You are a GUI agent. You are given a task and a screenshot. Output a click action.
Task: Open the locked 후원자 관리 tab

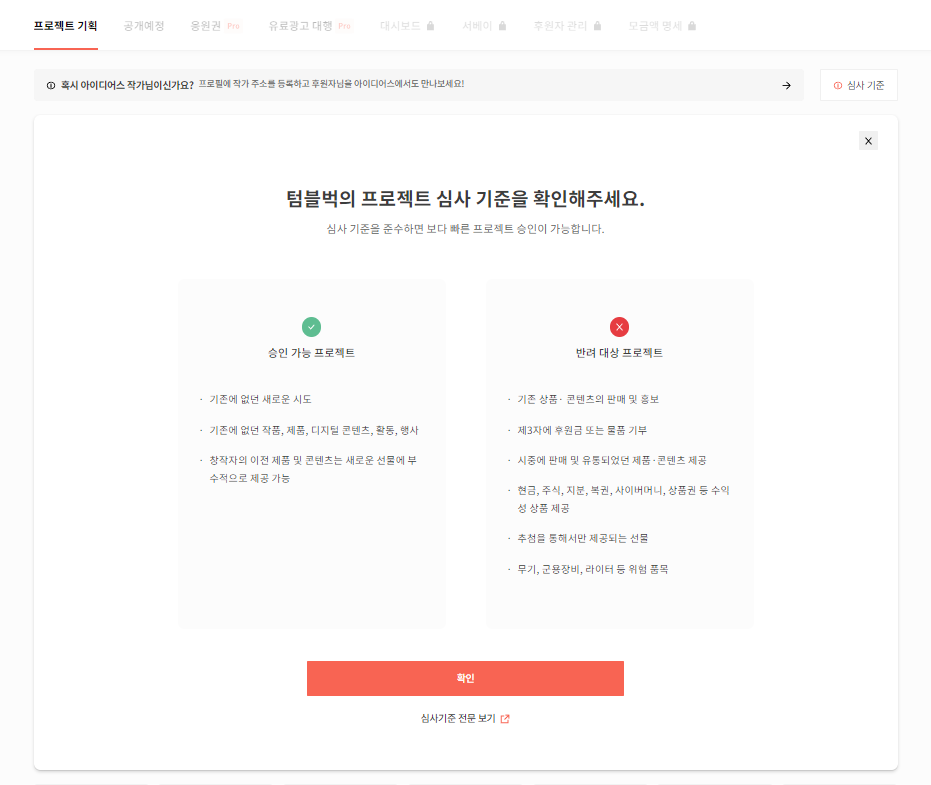pyautogui.click(x=567, y=26)
